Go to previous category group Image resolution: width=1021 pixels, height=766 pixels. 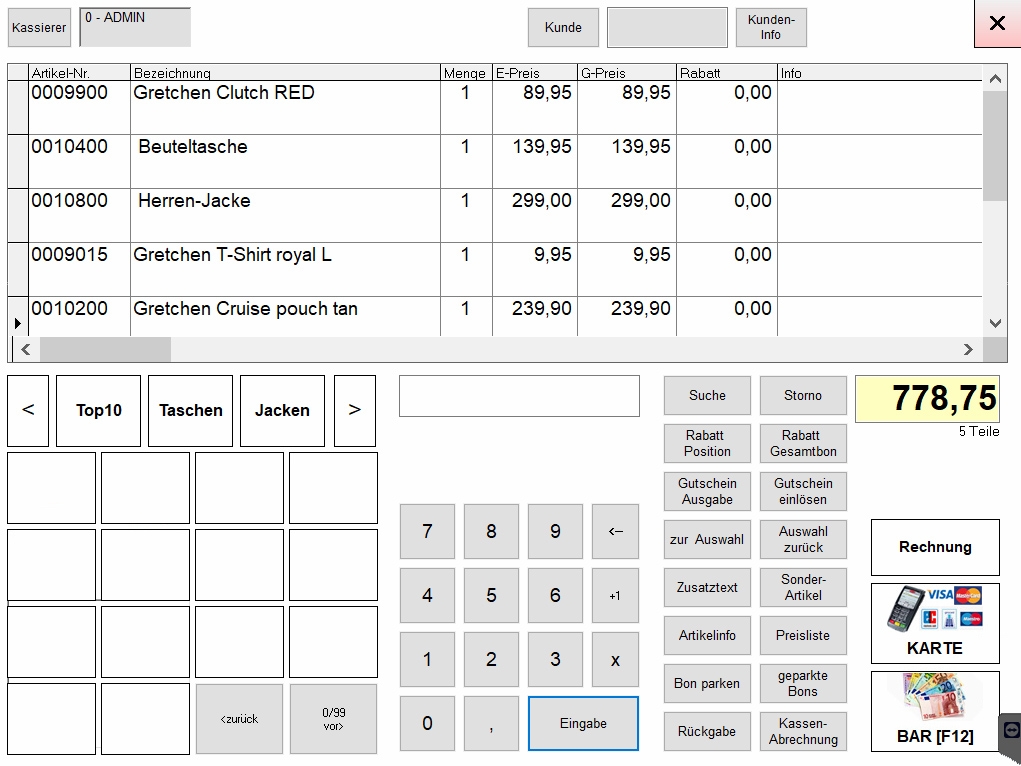[x=28, y=410]
